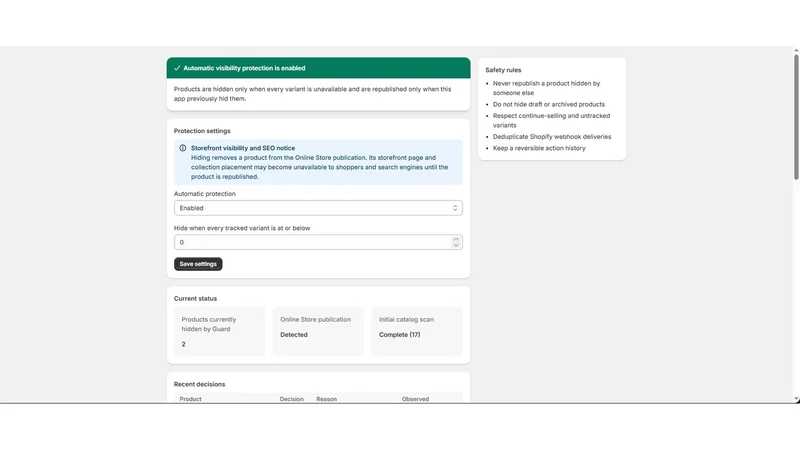Select the Products currently hidden by Guard card

click(x=220, y=332)
